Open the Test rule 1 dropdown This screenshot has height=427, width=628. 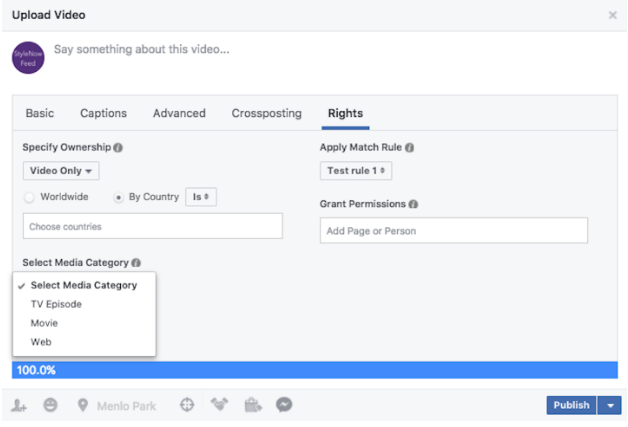pos(356,171)
